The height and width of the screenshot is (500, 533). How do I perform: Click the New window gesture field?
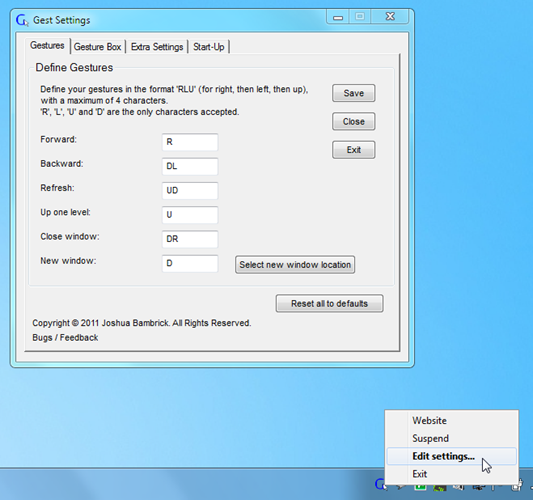(x=190, y=263)
